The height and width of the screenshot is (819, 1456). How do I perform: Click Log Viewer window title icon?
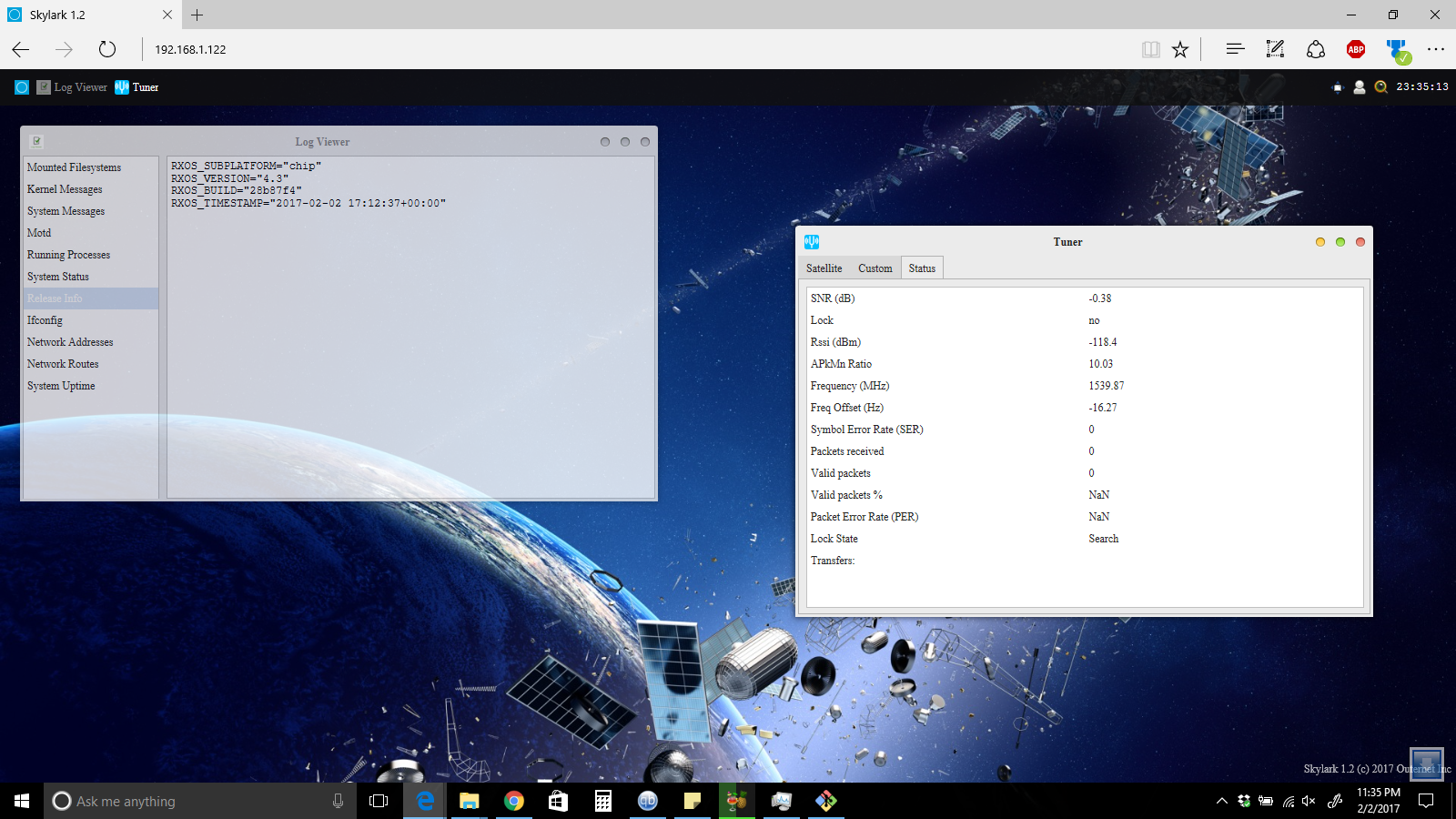click(x=36, y=141)
